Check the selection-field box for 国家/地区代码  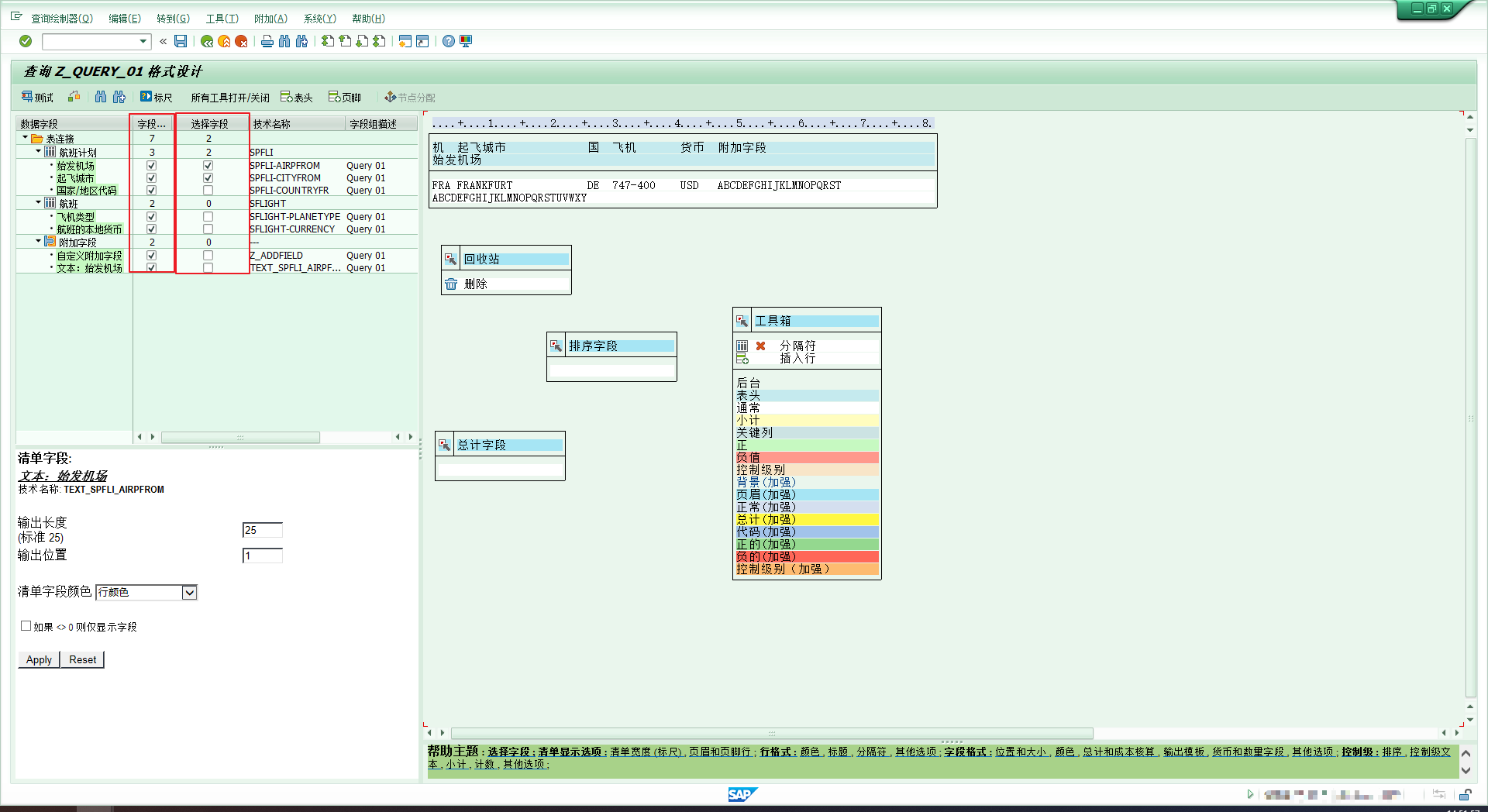208,191
